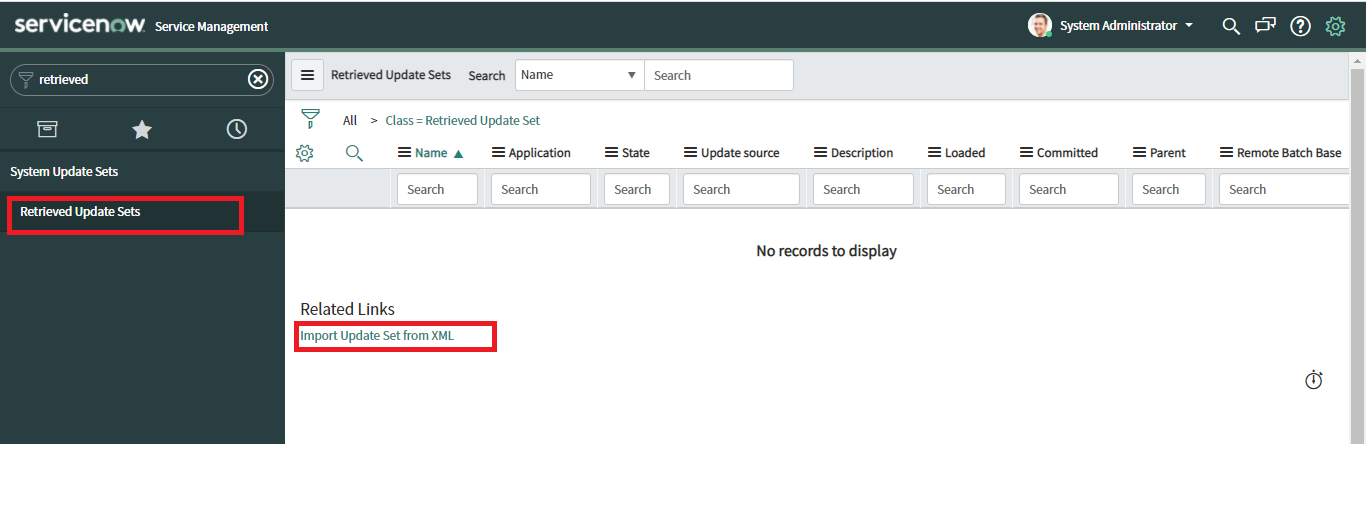Open Remote Batch Base column hamburger menu
The image size is (1366, 519).
pyautogui.click(x=1227, y=153)
